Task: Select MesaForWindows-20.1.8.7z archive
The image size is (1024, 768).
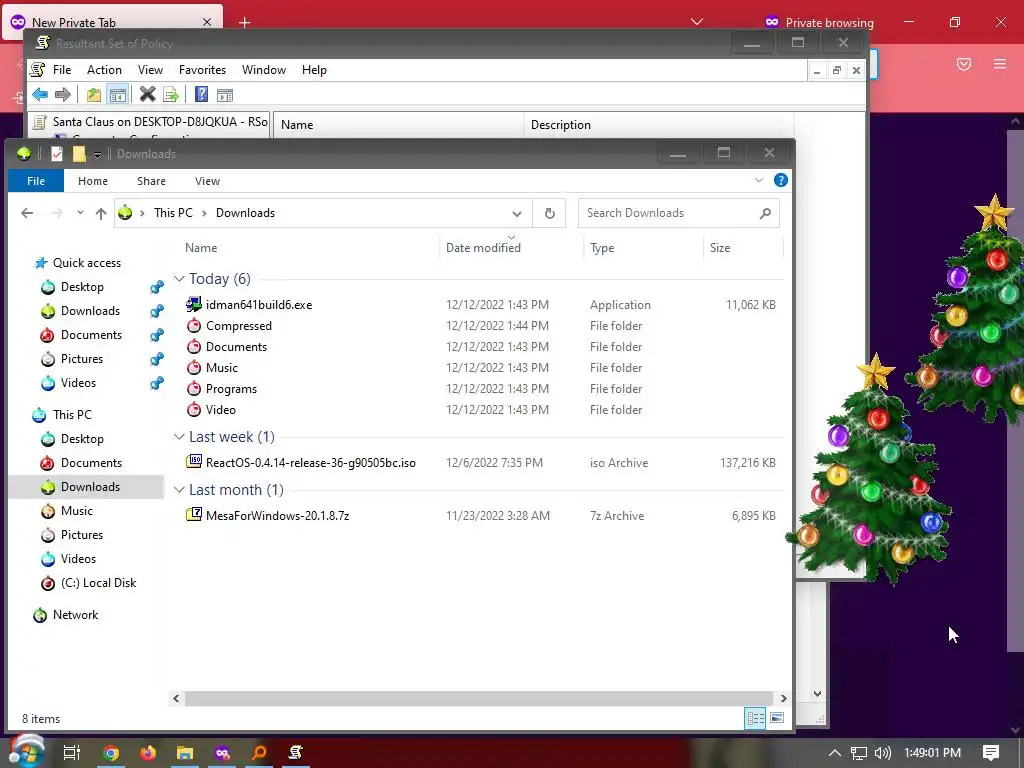Action: tap(278, 516)
